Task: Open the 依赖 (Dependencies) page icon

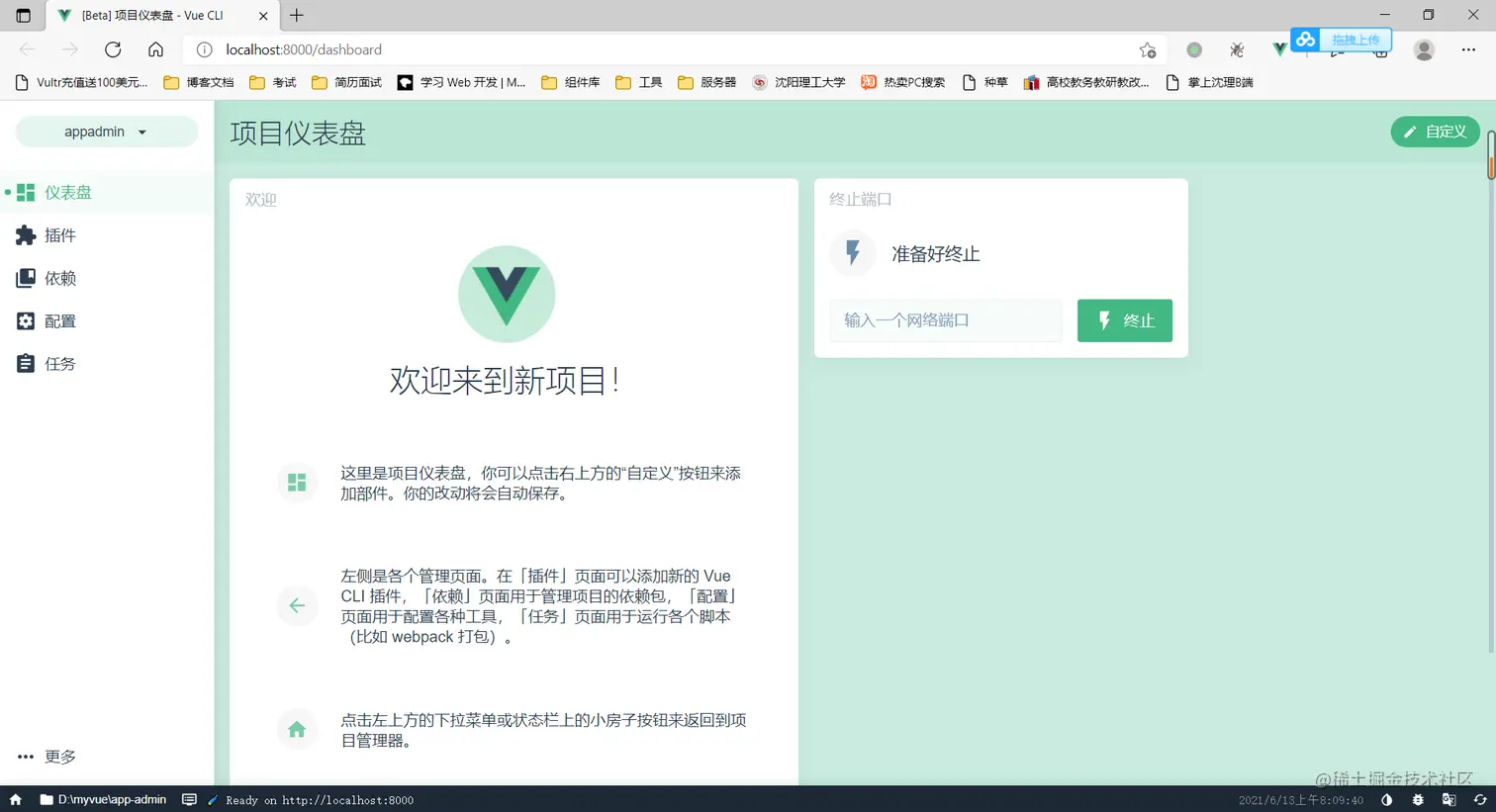Action: pyautogui.click(x=25, y=277)
